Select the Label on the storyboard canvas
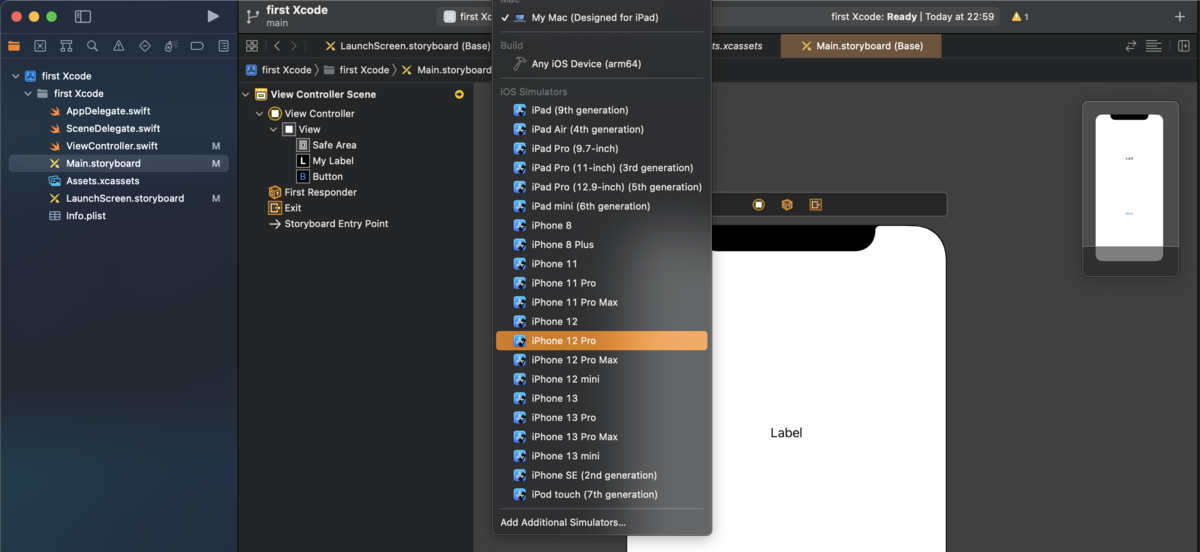The height and width of the screenshot is (552, 1200). tap(786, 433)
